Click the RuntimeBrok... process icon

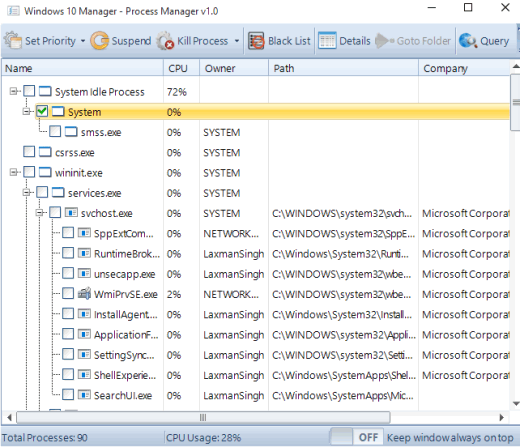tap(84, 253)
